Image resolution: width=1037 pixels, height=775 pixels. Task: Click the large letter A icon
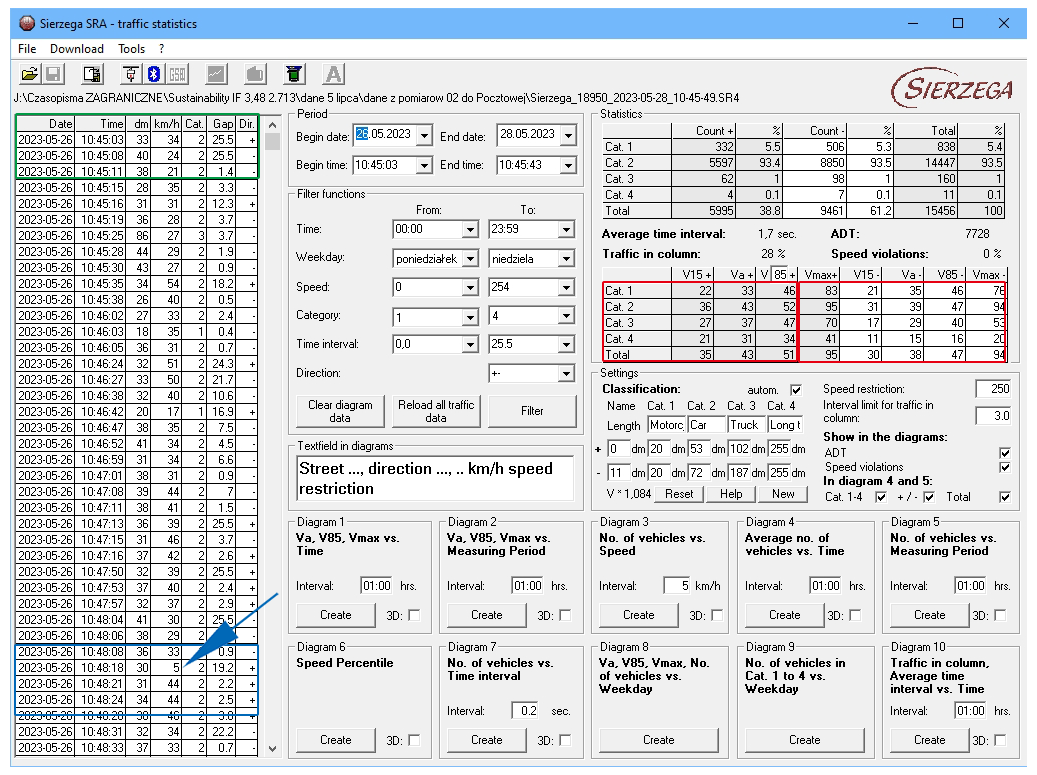tap(334, 74)
